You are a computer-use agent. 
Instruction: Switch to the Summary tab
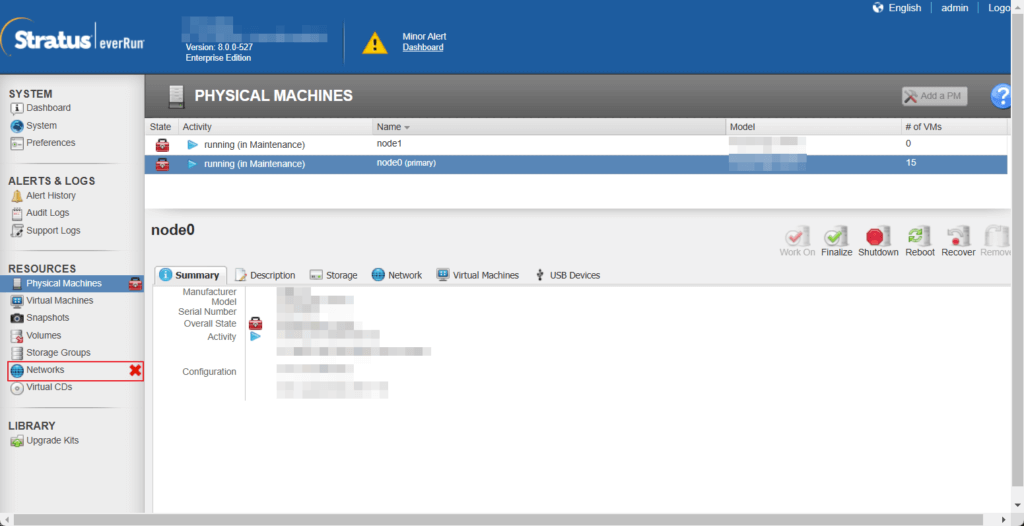pyautogui.click(x=190, y=275)
